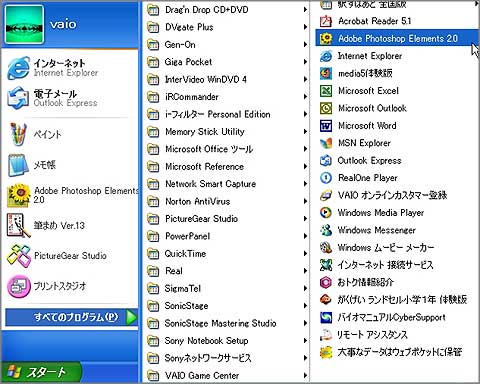Open SigmaTel folder entry
Screen dimensions: 480x384
[x=227, y=288]
